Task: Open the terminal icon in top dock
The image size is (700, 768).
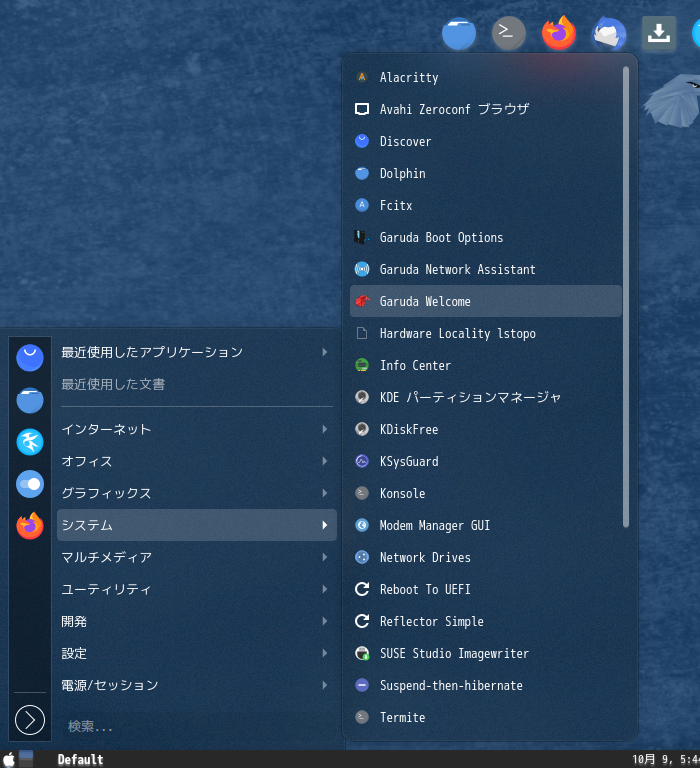Action: (x=509, y=33)
